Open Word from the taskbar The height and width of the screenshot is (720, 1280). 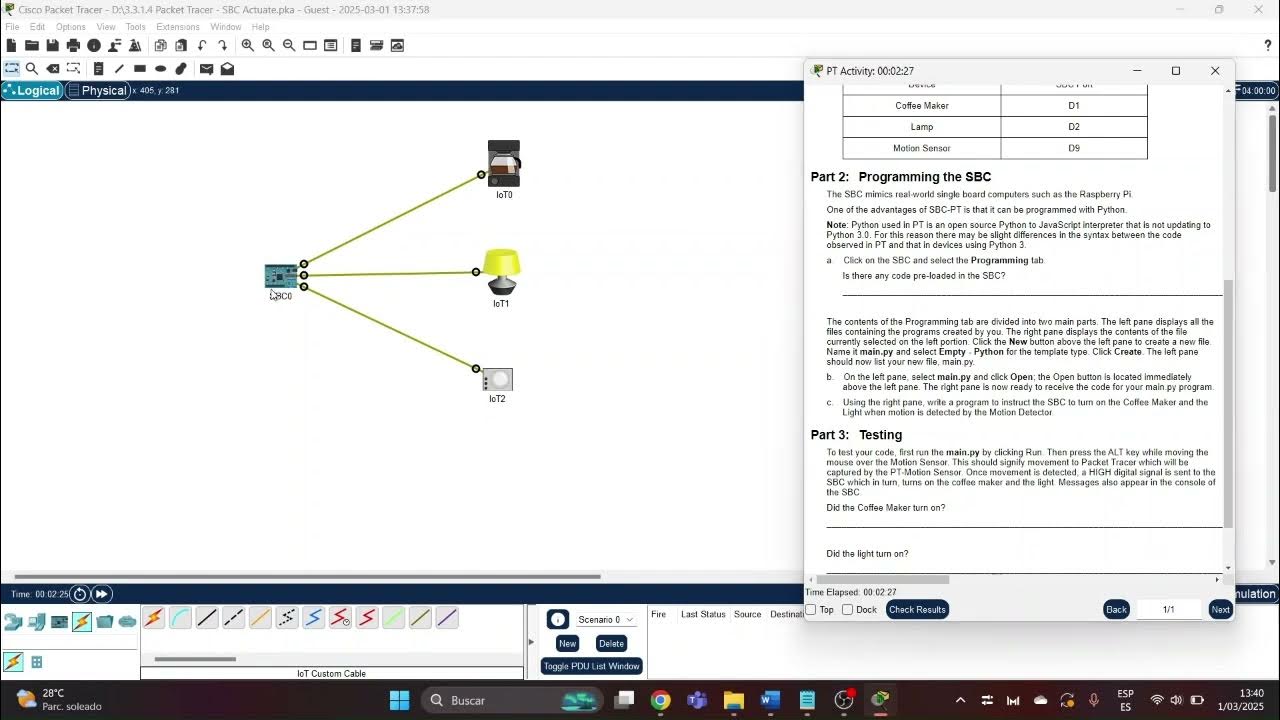tap(770, 700)
